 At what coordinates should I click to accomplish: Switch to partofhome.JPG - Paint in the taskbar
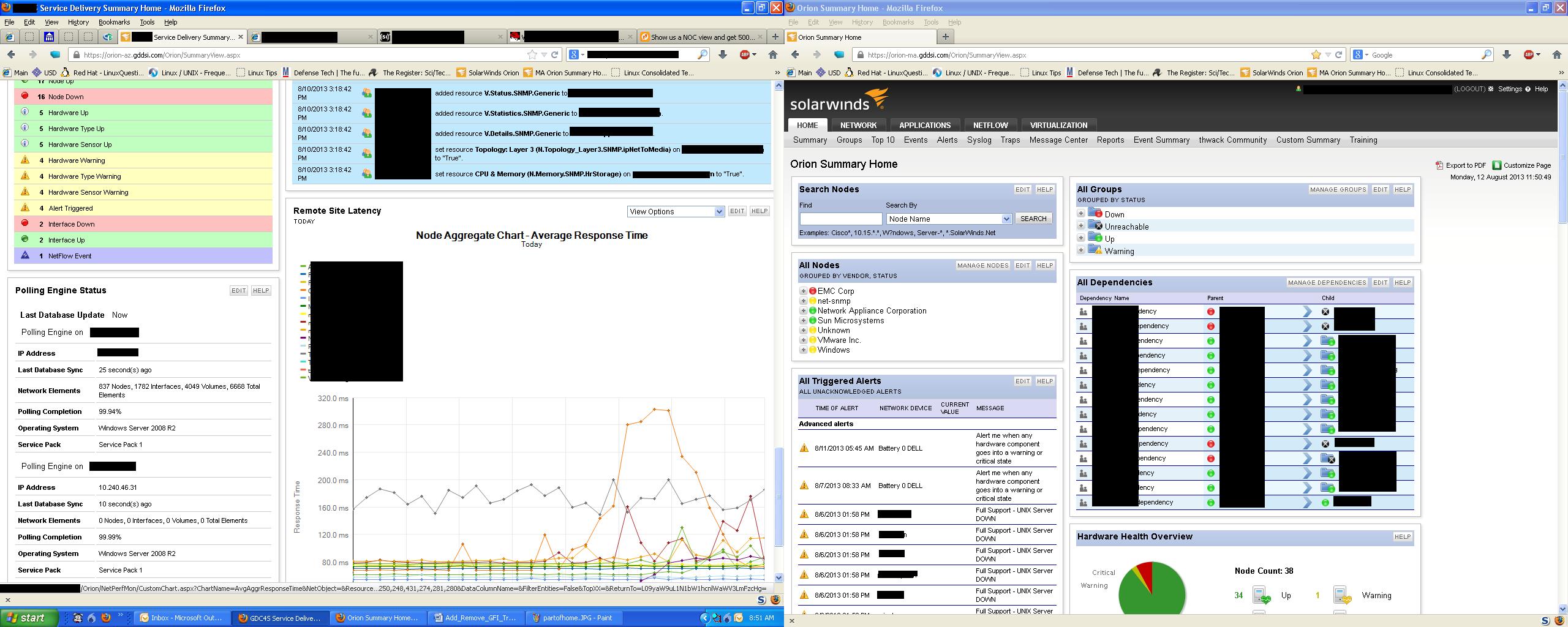pos(575,618)
